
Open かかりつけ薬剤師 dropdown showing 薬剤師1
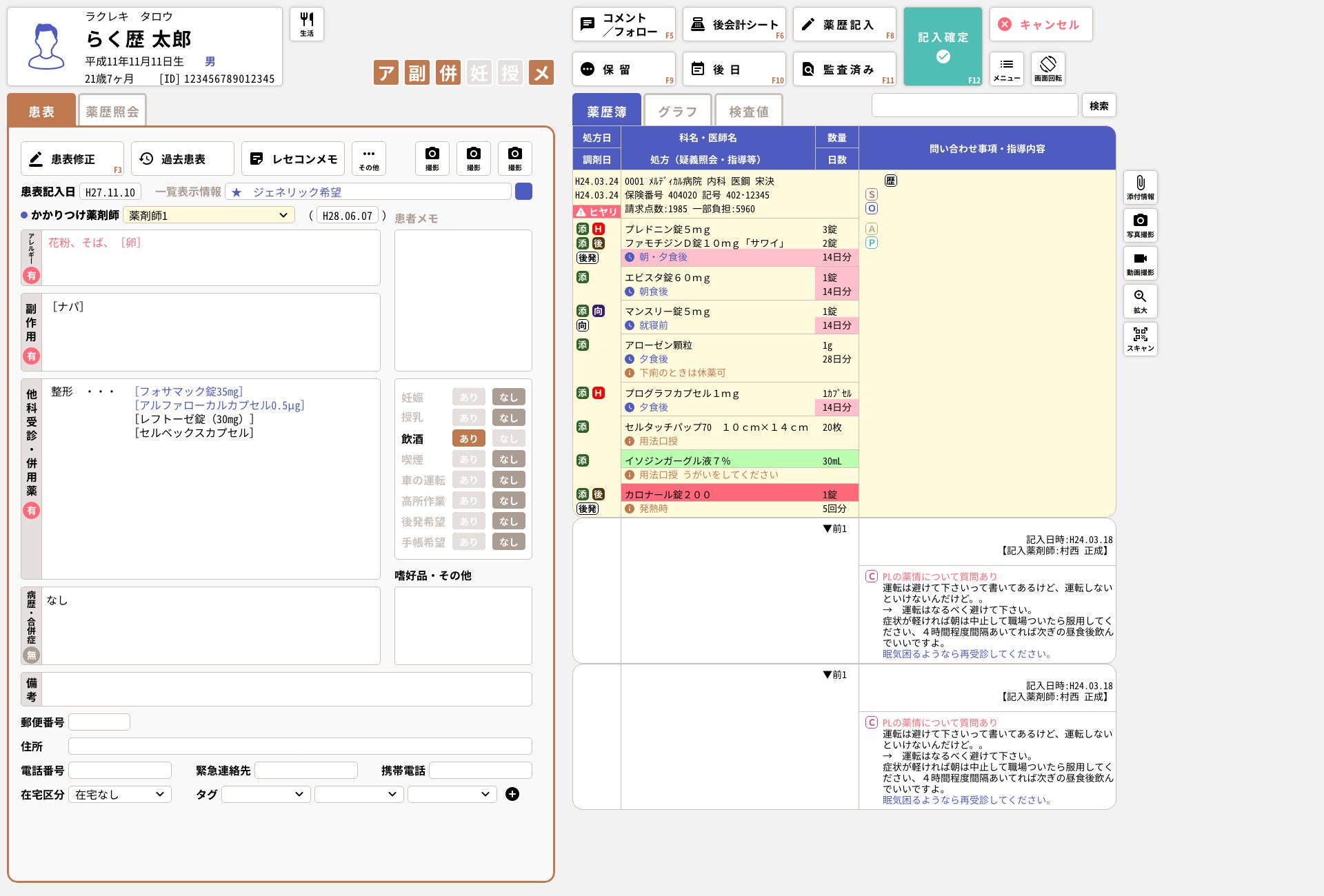coord(208,216)
